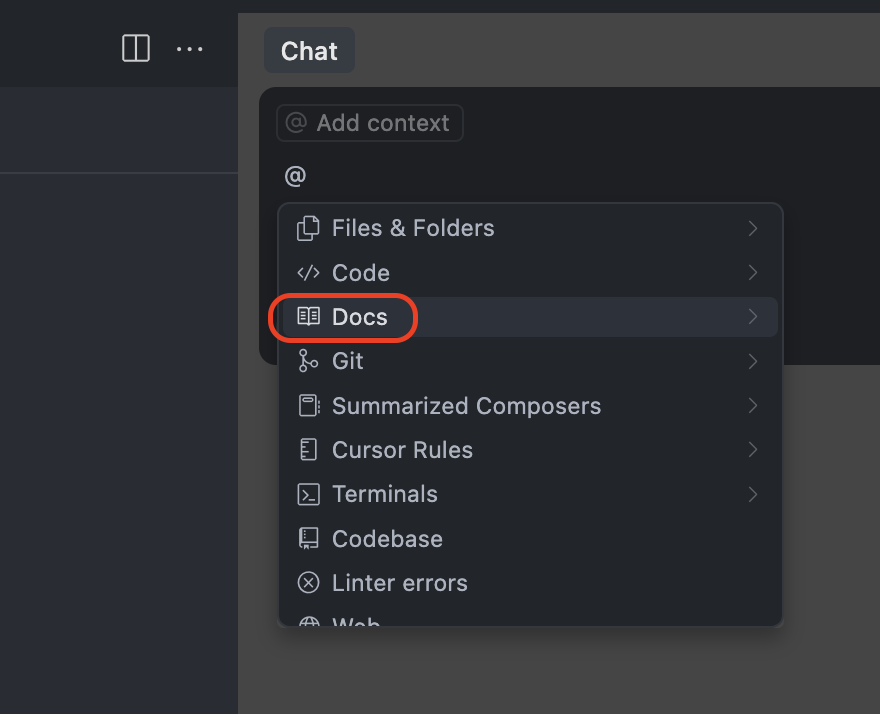The width and height of the screenshot is (880, 714).
Task: Expand the Files & Folders submenu chevron
Action: (753, 228)
